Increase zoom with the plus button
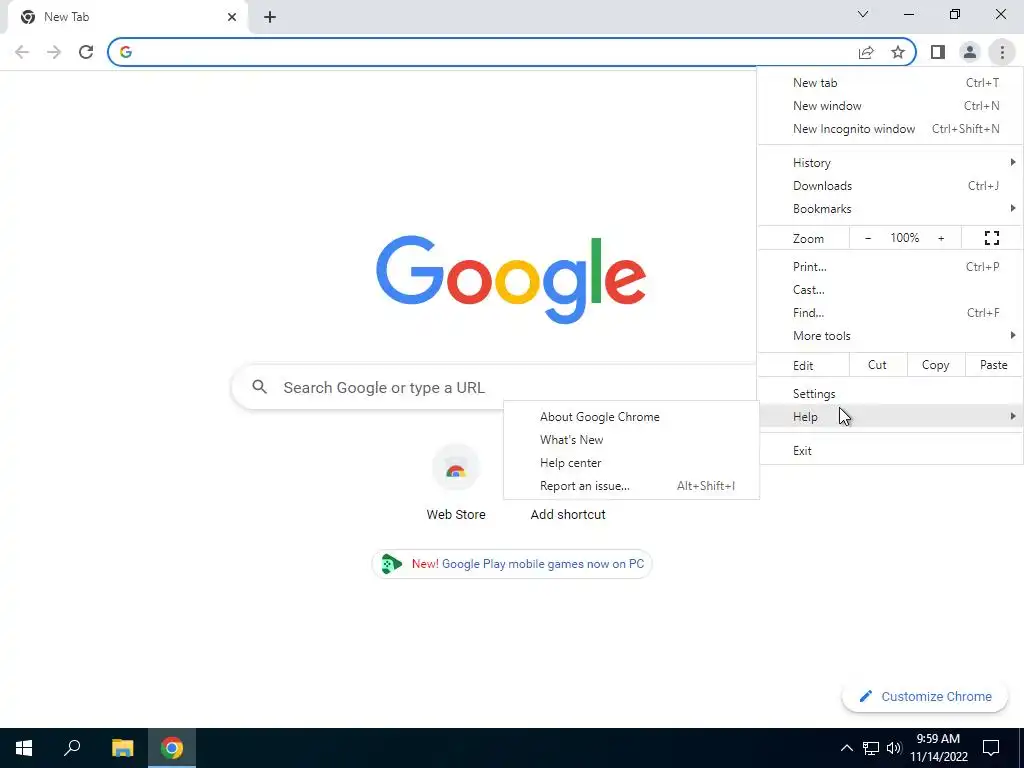The image size is (1024, 768). [941, 238]
